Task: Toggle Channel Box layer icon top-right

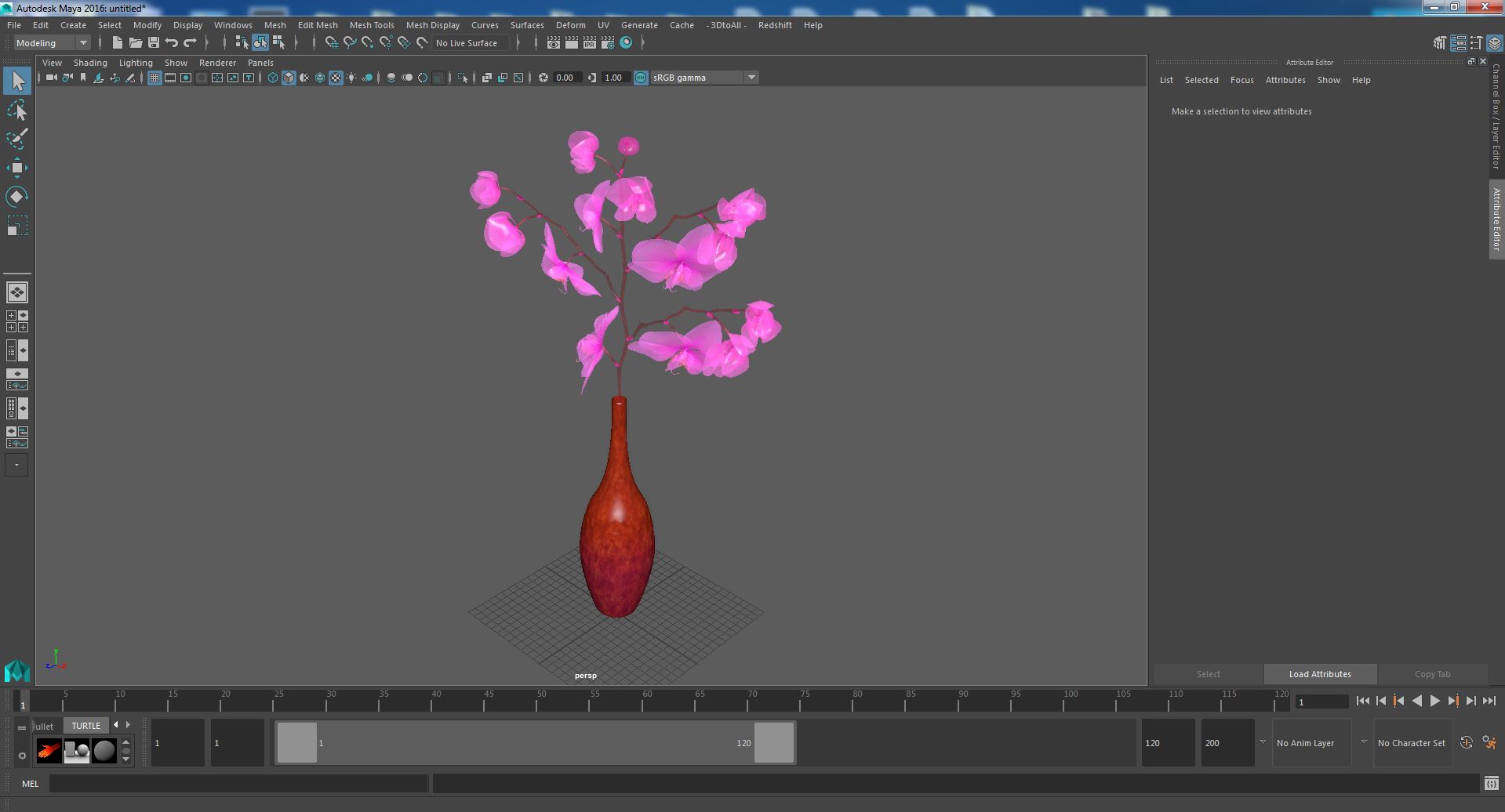Action: pos(1495,43)
